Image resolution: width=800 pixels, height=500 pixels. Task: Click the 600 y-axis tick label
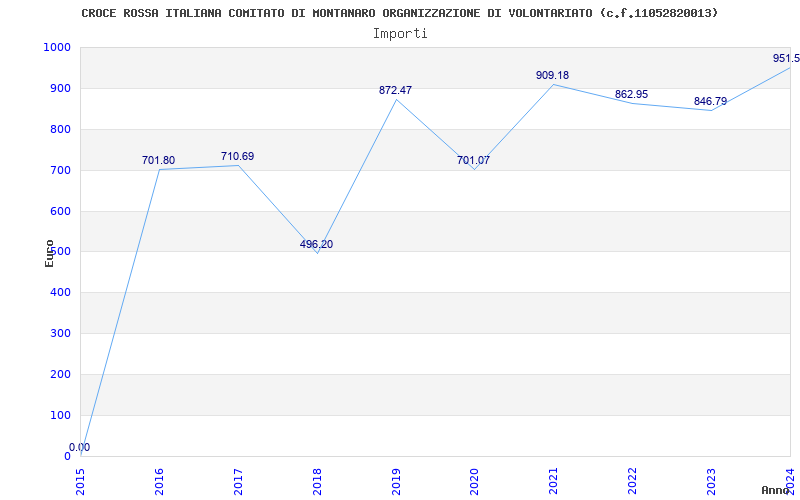pos(60,211)
